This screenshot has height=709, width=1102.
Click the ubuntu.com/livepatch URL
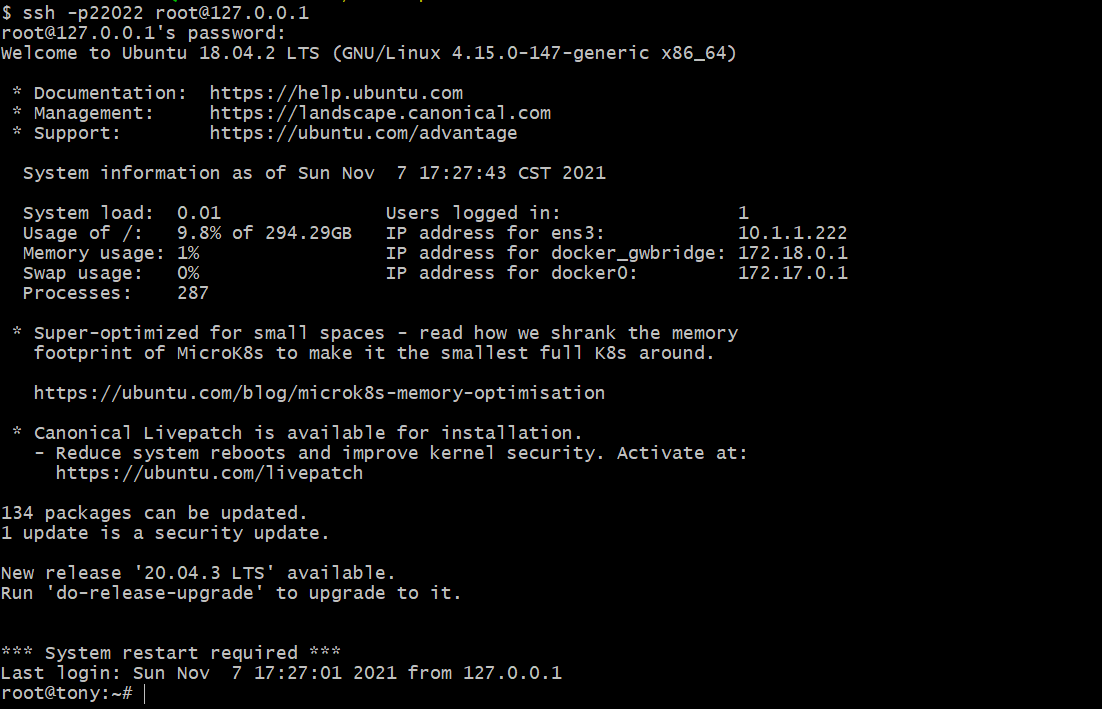(209, 473)
